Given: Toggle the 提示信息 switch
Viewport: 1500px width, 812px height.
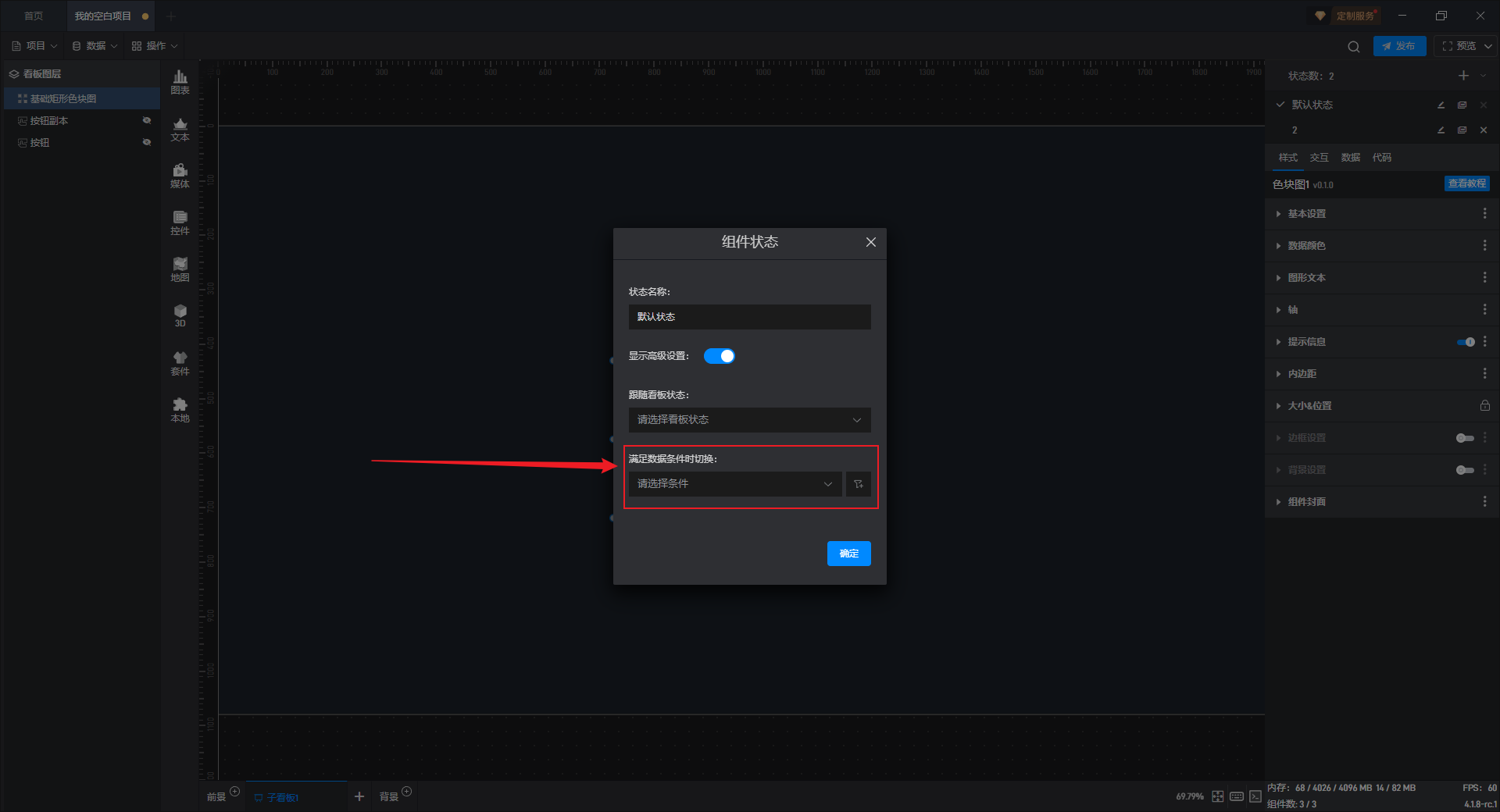Looking at the screenshot, I should (x=1466, y=342).
